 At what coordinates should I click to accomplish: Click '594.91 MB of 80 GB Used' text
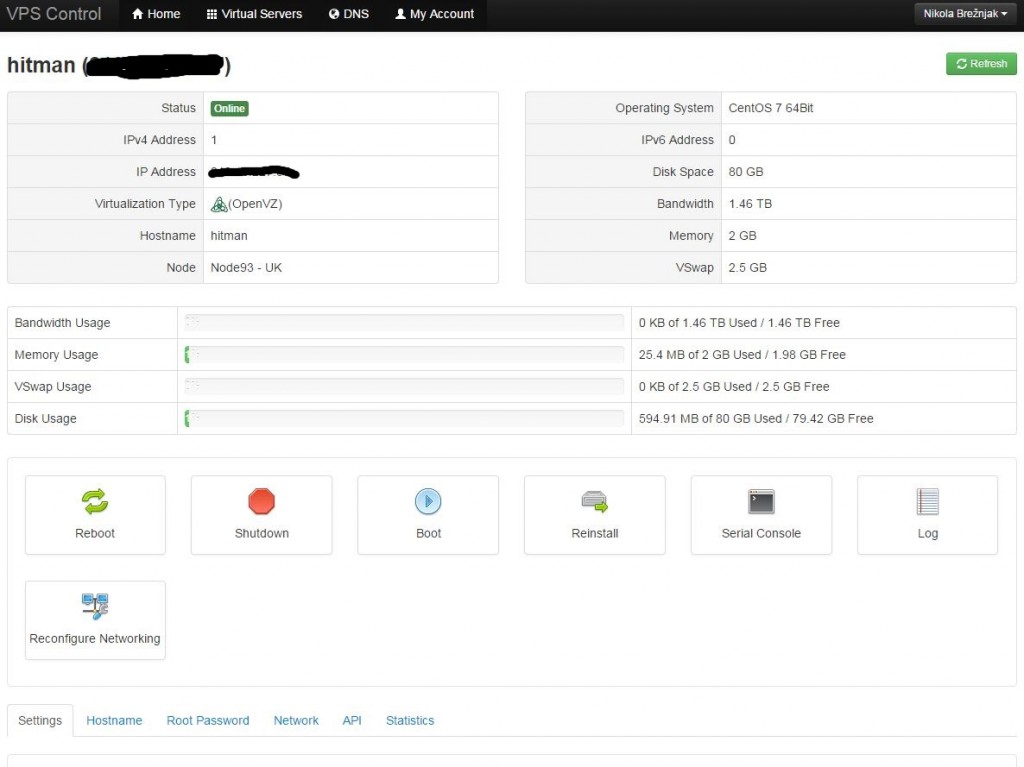[x=710, y=419]
